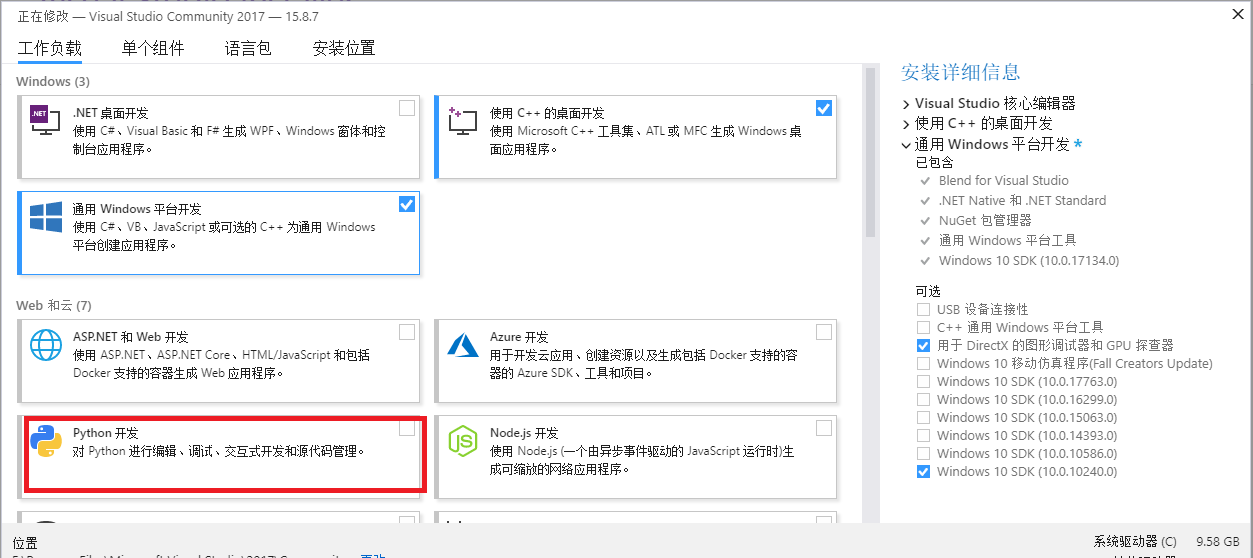Image resolution: width=1253 pixels, height=558 pixels.
Task: Check Windows 10 SDK (10.0.16299.0)
Action: [923, 399]
